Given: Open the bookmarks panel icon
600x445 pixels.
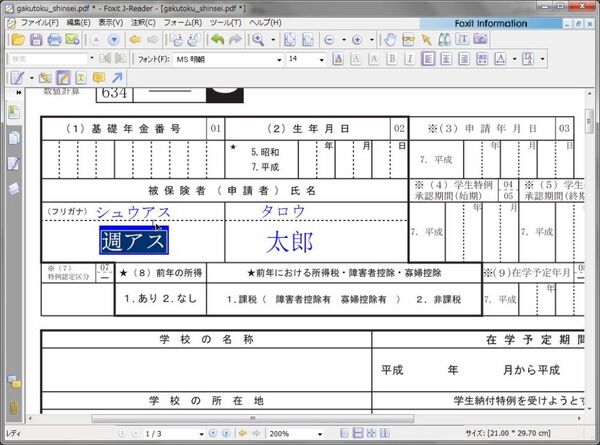Looking at the screenshot, I should [14, 112].
